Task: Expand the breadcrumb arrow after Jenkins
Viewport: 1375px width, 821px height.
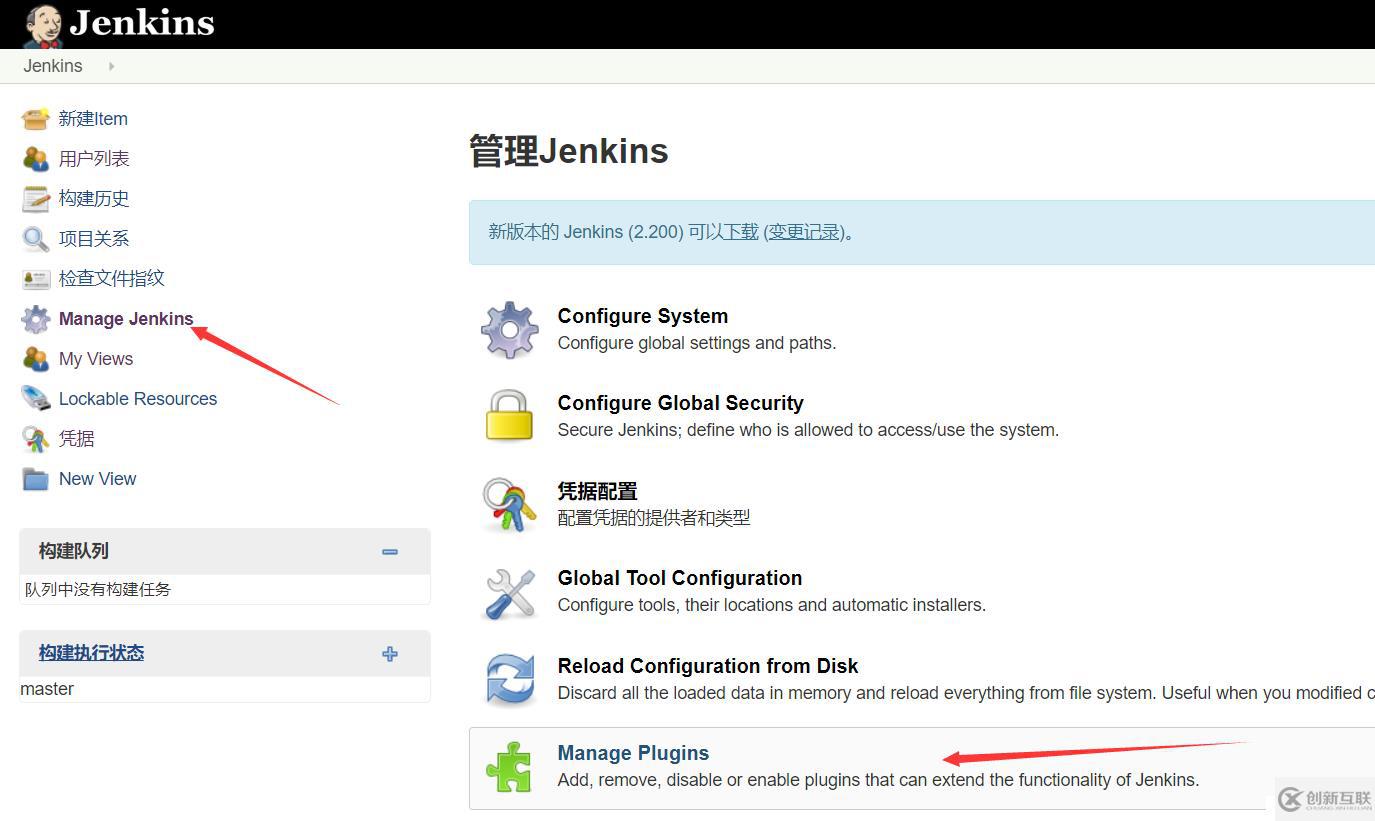Action: coord(111,66)
